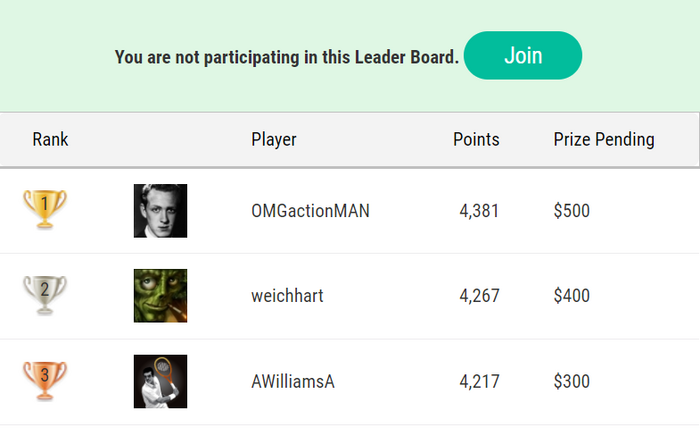
Task: Click the bronze third-place trophy icon
Action: (x=45, y=381)
